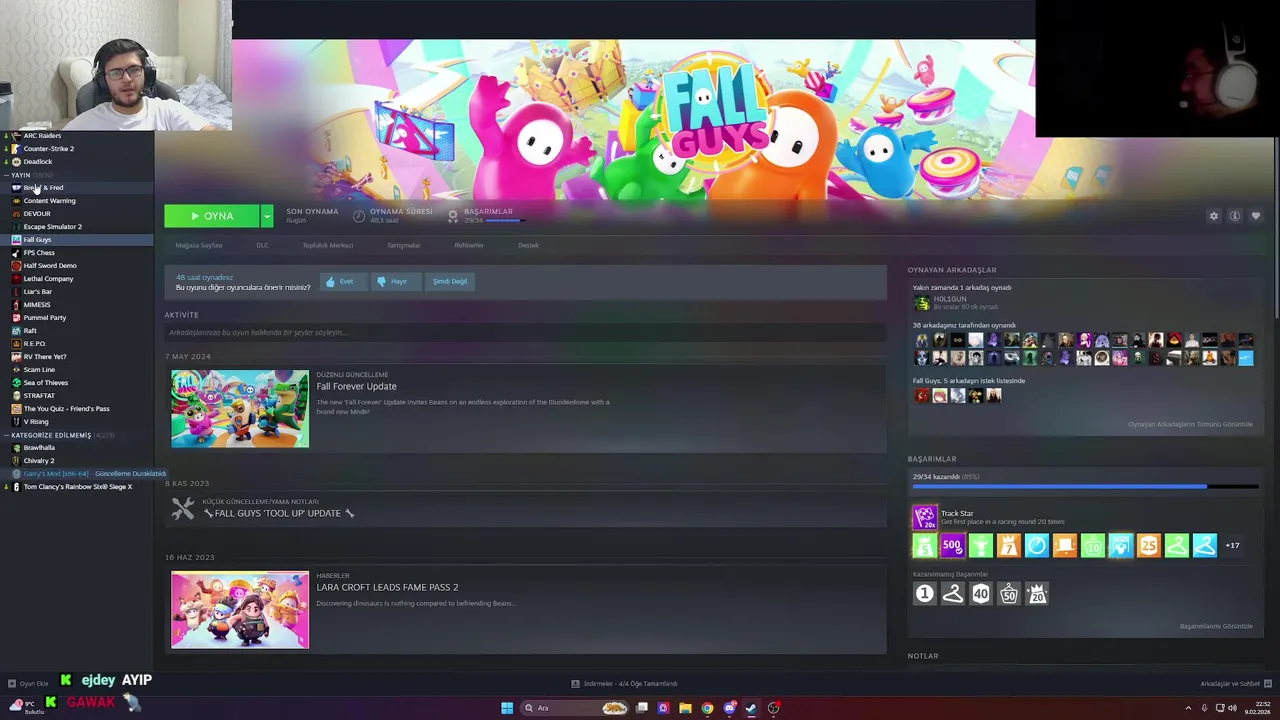Viewport: 1280px width, 720px height.
Task: Open İndirmeler downloads status bar
Action: [624, 684]
